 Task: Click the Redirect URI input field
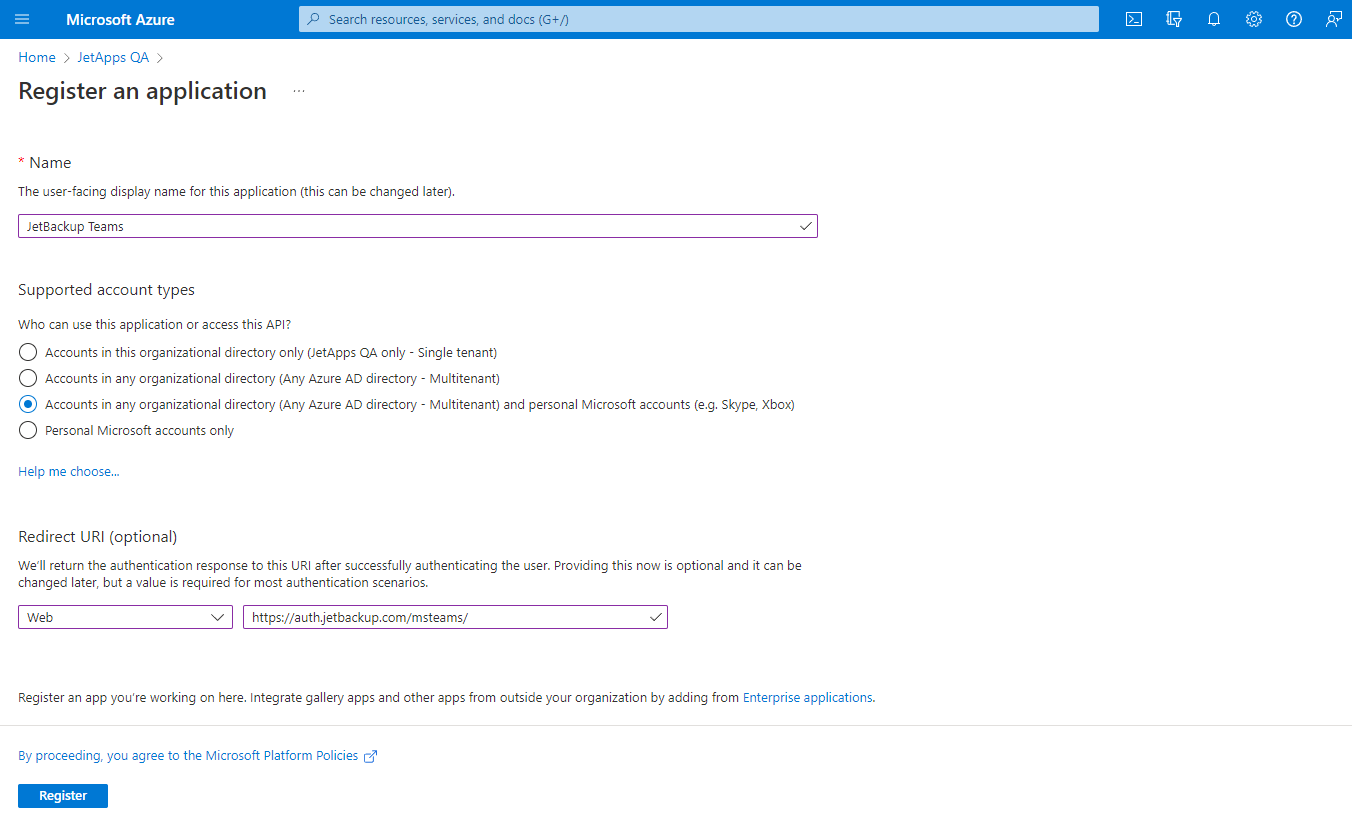click(455, 617)
